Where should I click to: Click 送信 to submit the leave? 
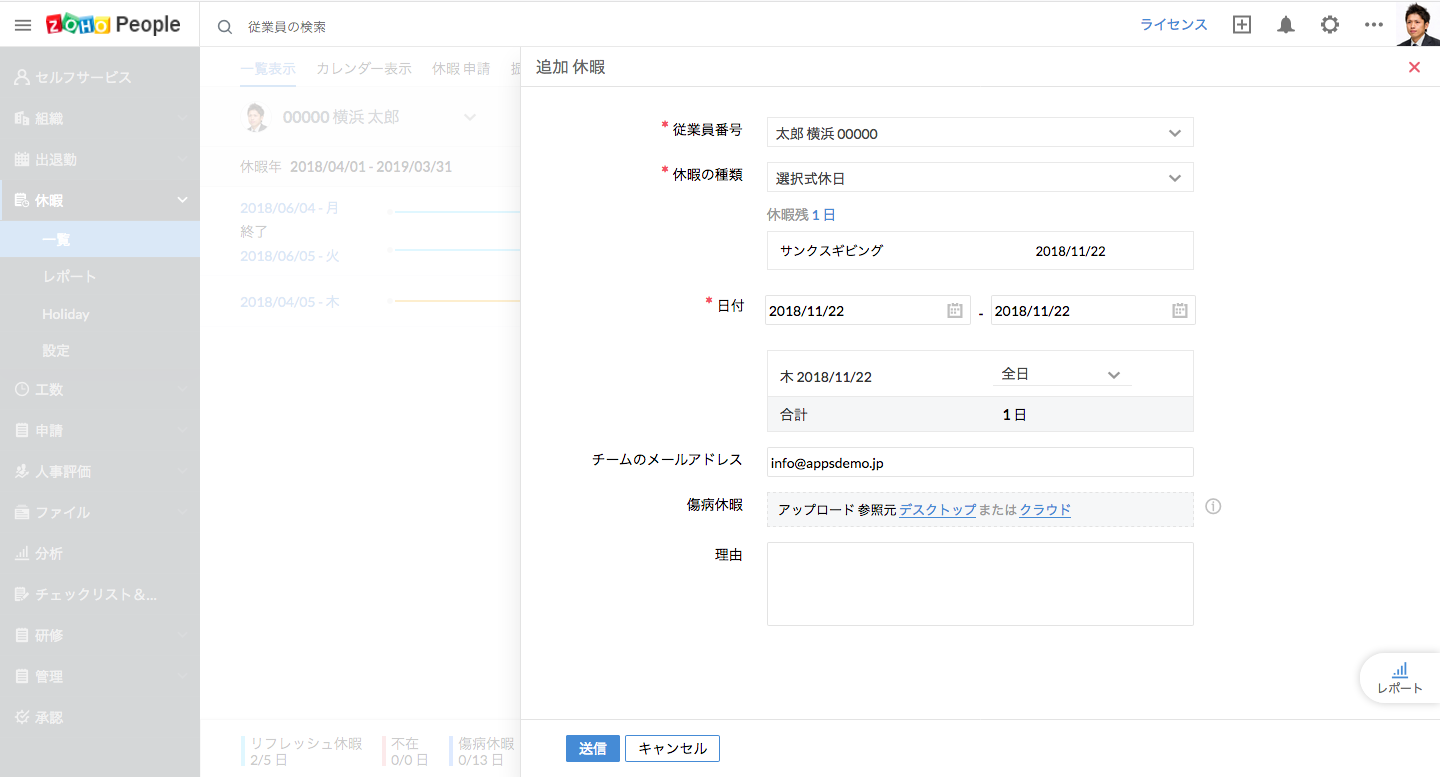(x=592, y=748)
